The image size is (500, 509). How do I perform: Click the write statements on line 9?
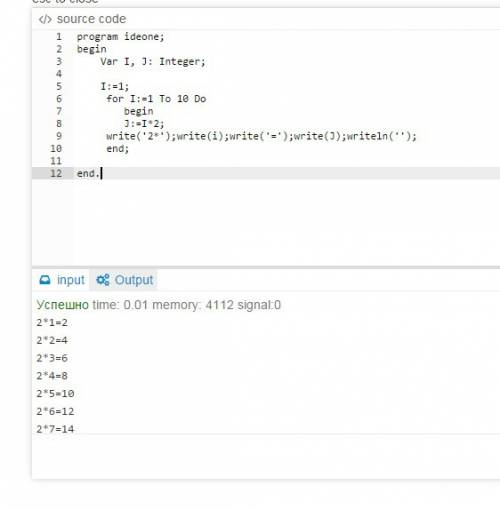pyautogui.click(x=261, y=136)
